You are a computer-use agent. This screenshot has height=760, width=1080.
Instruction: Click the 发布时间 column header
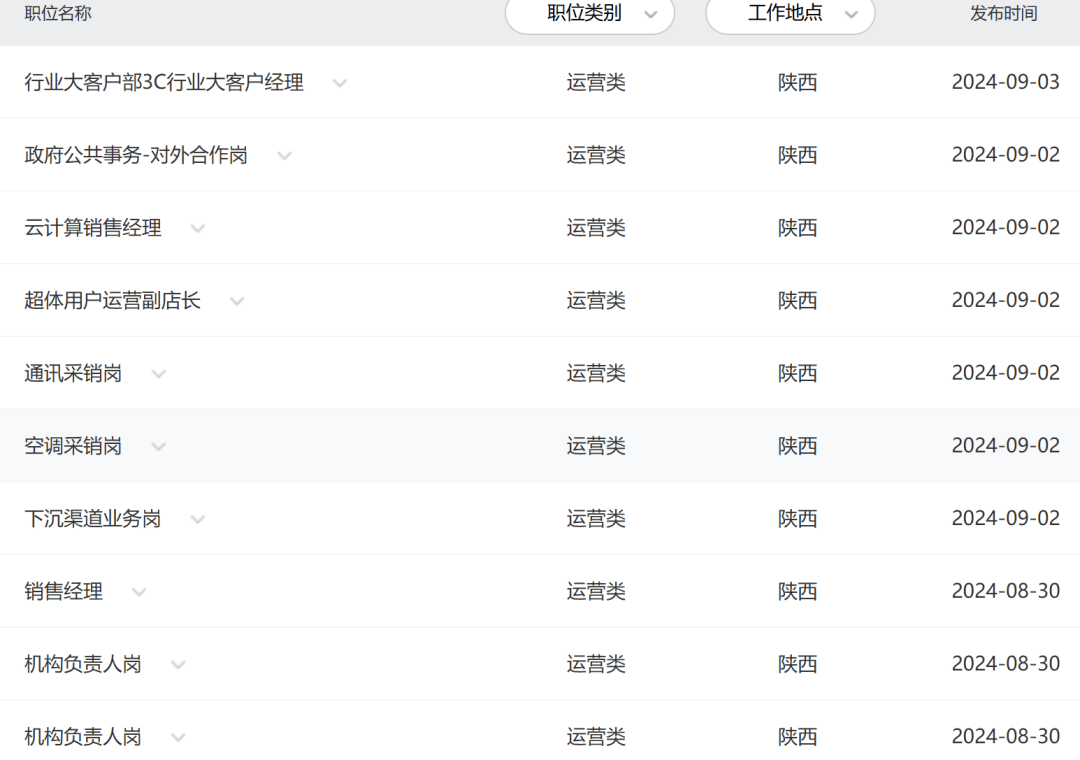1003,14
